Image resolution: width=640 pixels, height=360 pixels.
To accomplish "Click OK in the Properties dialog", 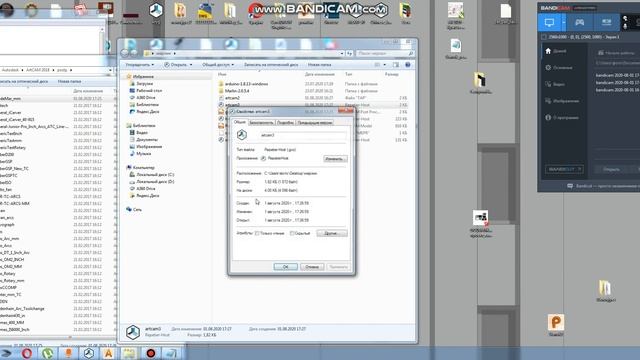I will tap(285, 267).
